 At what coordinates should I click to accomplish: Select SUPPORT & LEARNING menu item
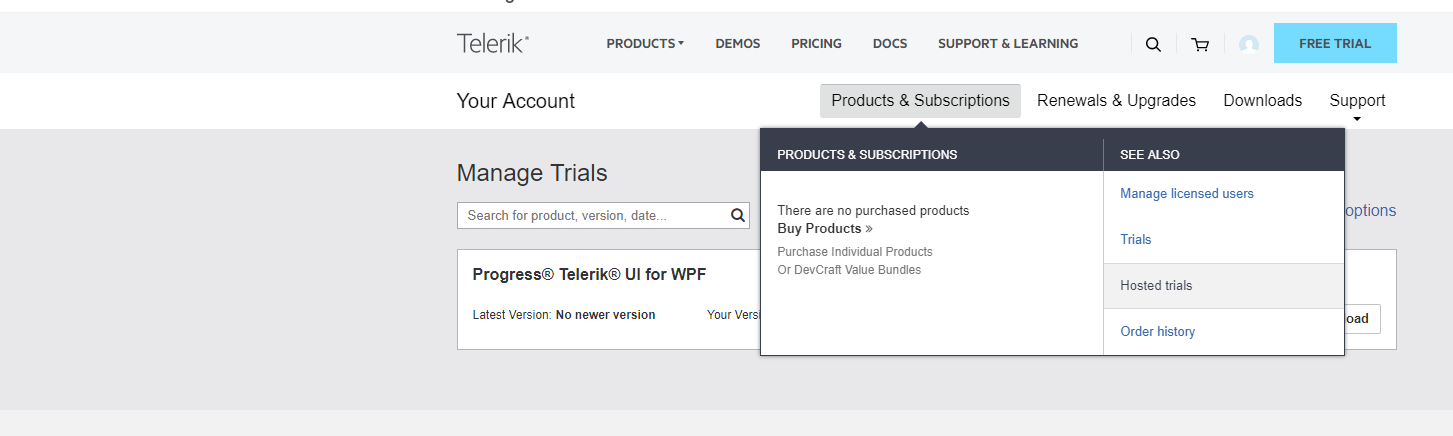[x=1008, y=44]
